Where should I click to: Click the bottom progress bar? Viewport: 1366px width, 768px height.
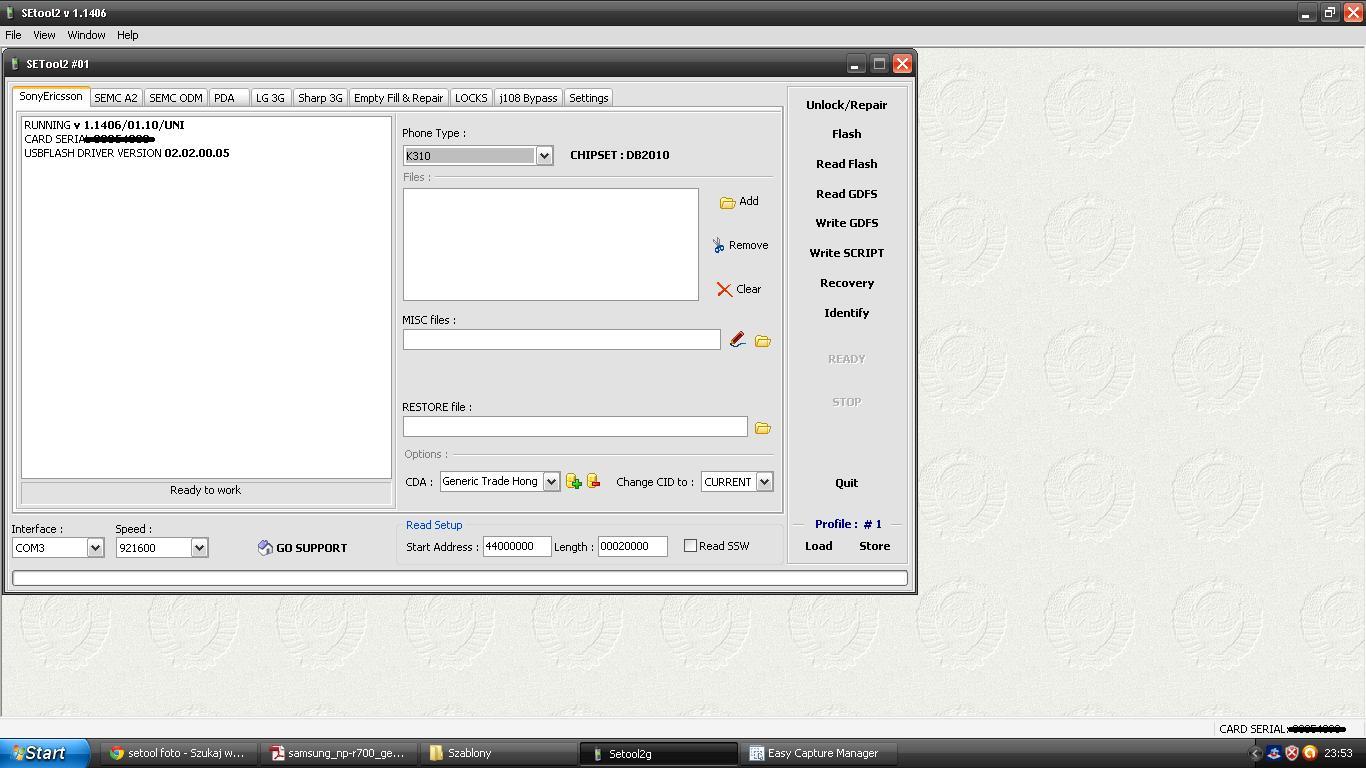pyautogui.click(x=460, y=578)
